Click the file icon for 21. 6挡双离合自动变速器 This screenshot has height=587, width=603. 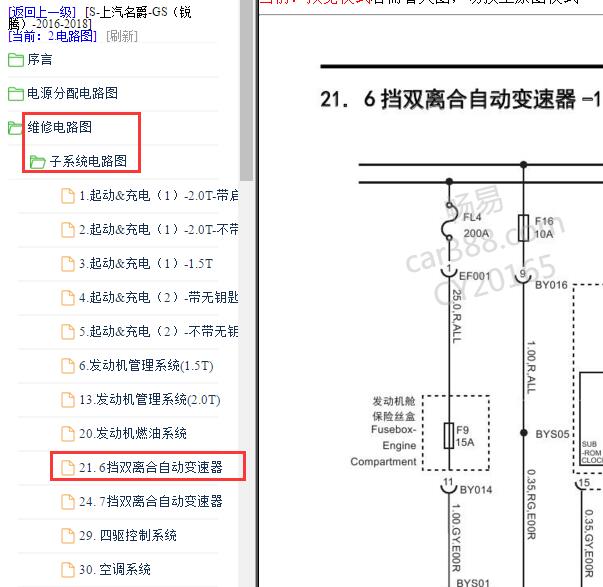point(68,468)
